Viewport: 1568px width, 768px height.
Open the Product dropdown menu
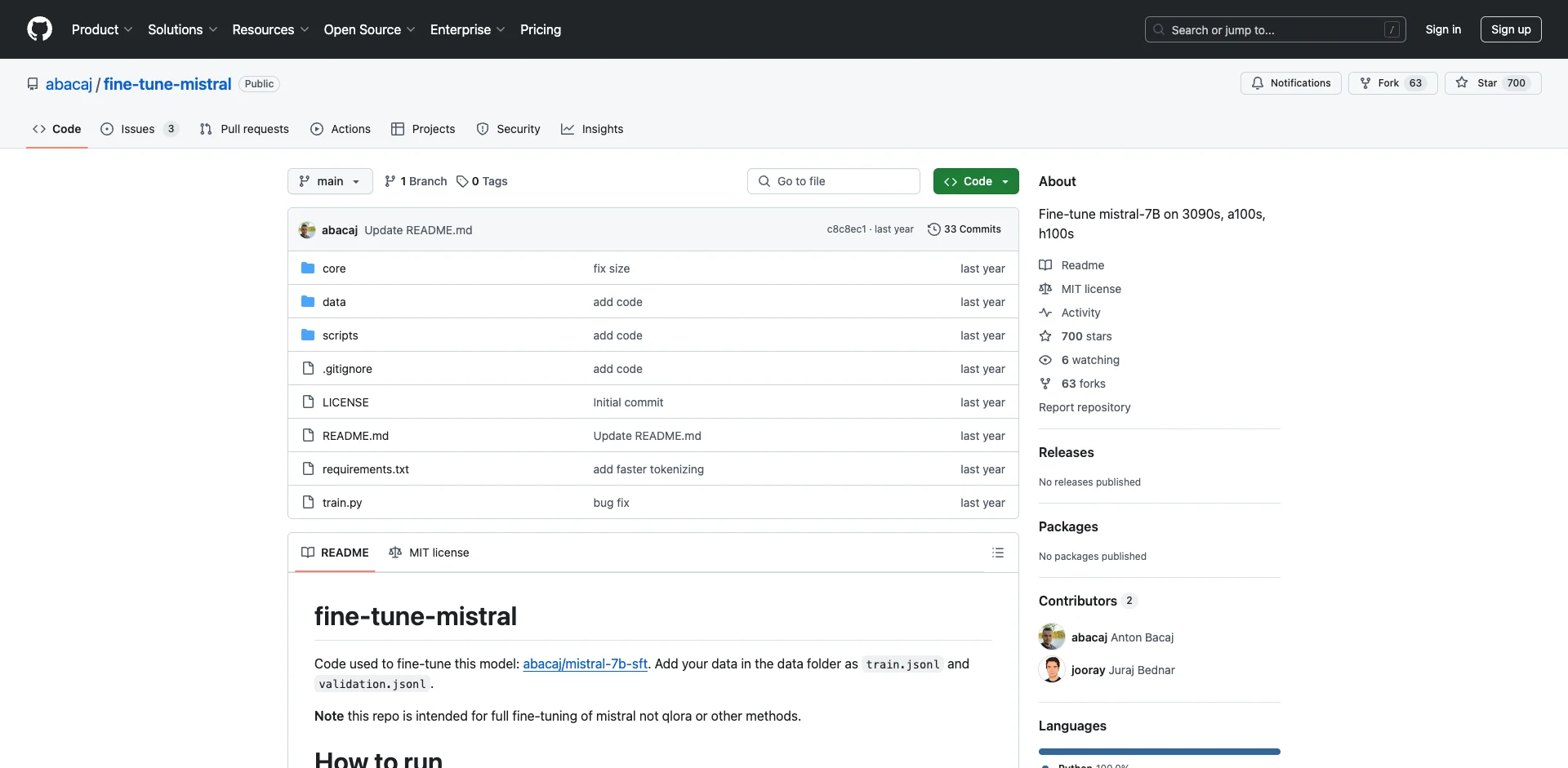pos(102,29)
